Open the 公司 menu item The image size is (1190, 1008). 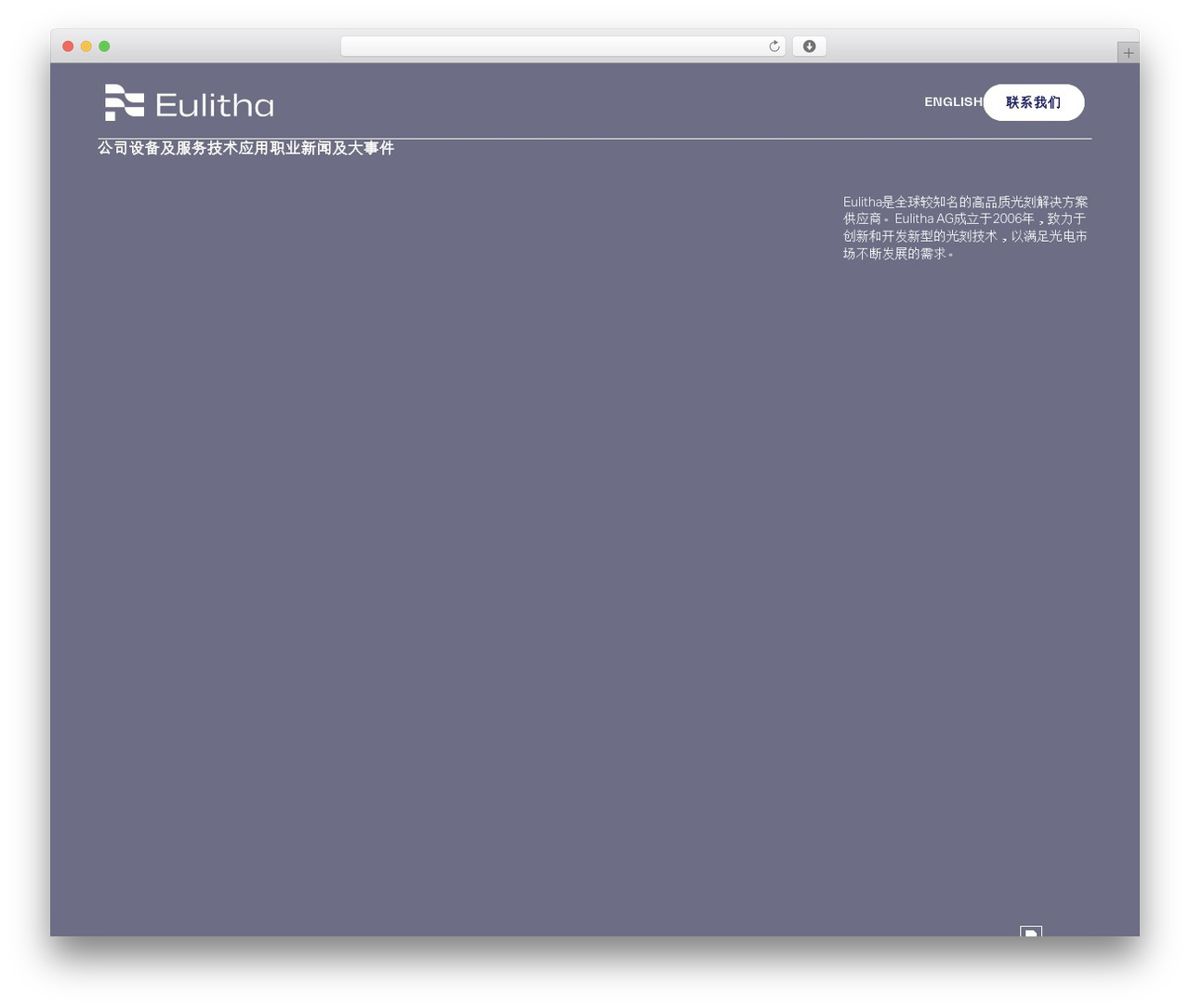point(113,148)
